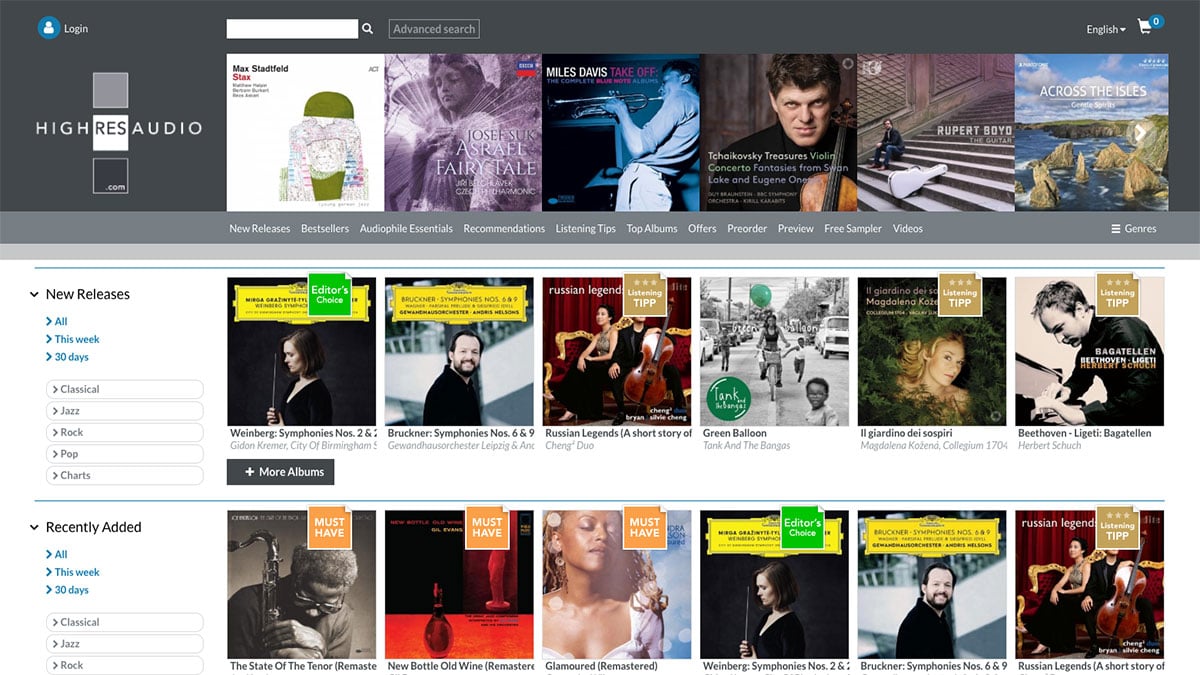Collapse the New Releases section

pyautogui.click(x=34, y=295)
